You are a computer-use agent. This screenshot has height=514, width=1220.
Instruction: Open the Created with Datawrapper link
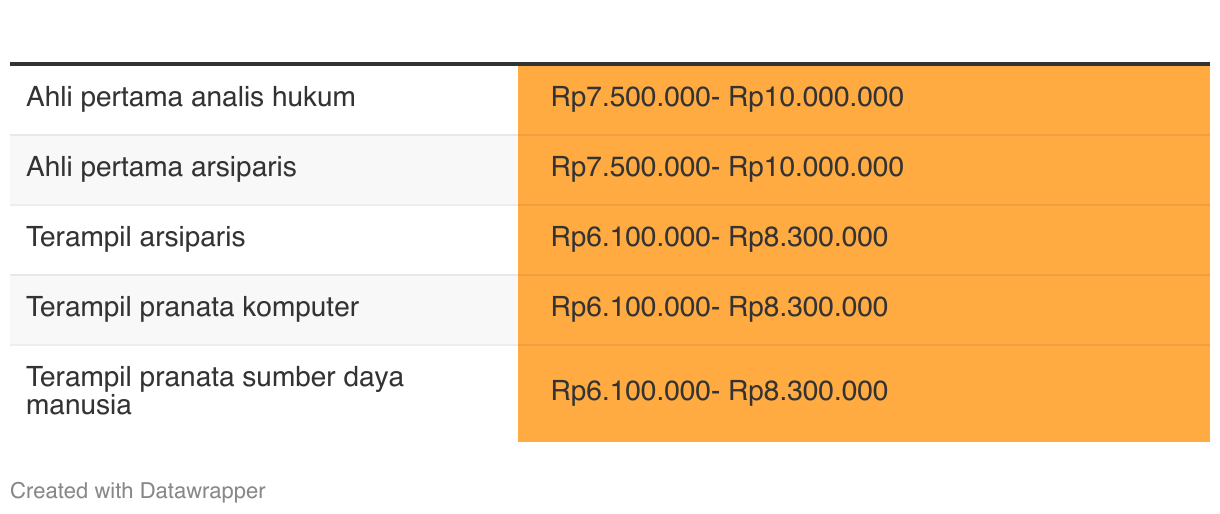(138, 491)
